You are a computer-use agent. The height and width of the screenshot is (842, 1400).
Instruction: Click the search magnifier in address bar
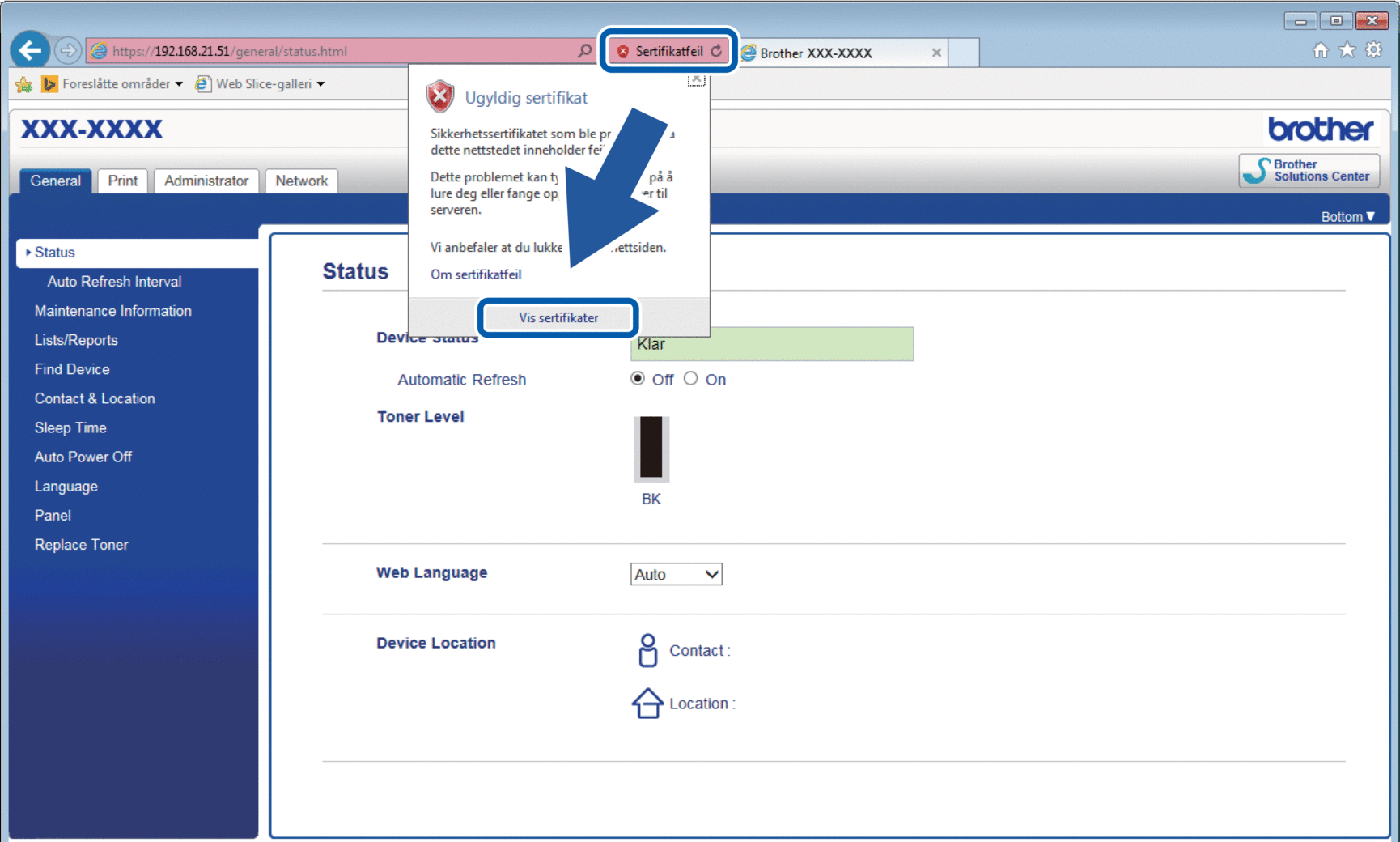(584, 51)
